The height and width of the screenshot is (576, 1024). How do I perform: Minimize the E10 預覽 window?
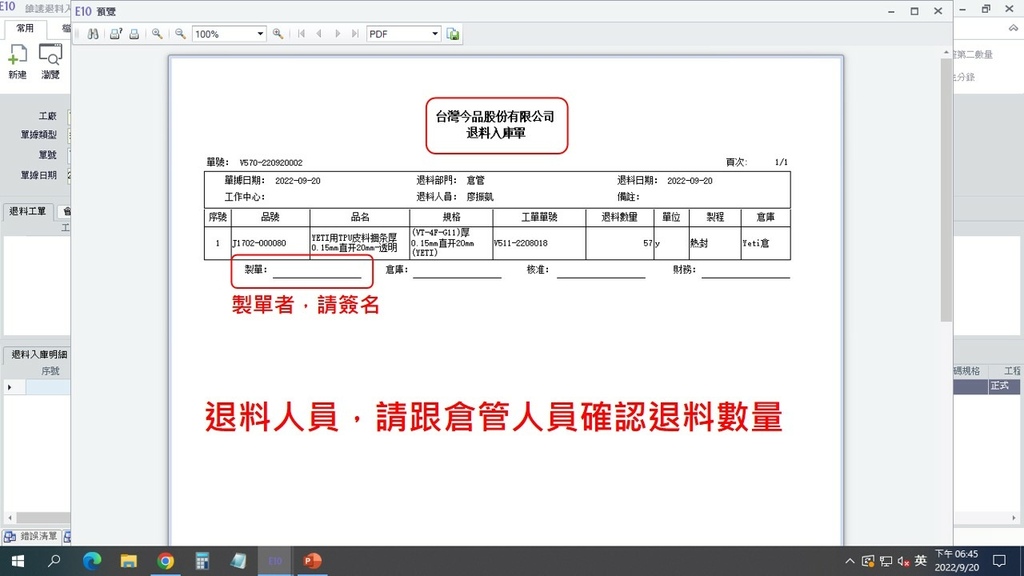(x=891, y=11)
